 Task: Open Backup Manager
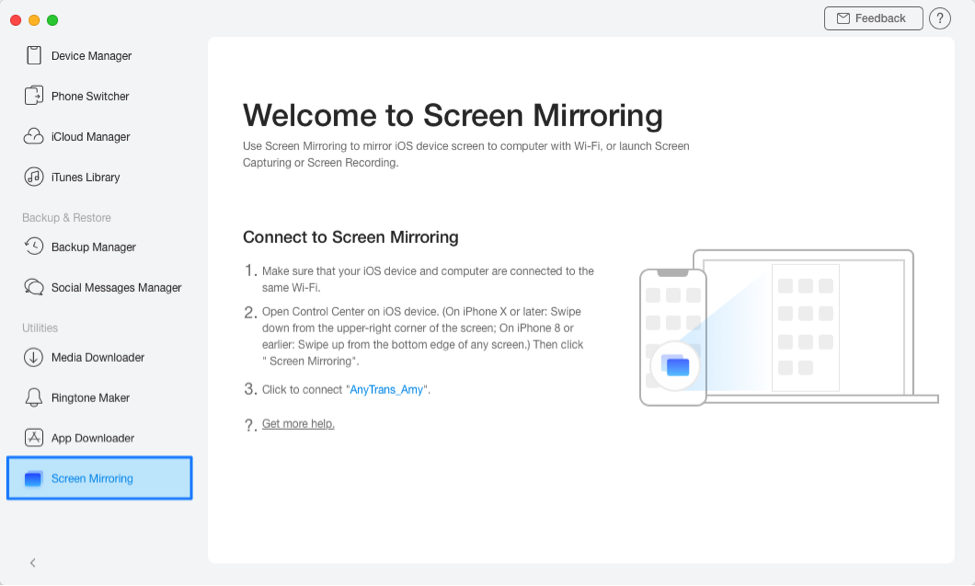(x=87, y=247)
